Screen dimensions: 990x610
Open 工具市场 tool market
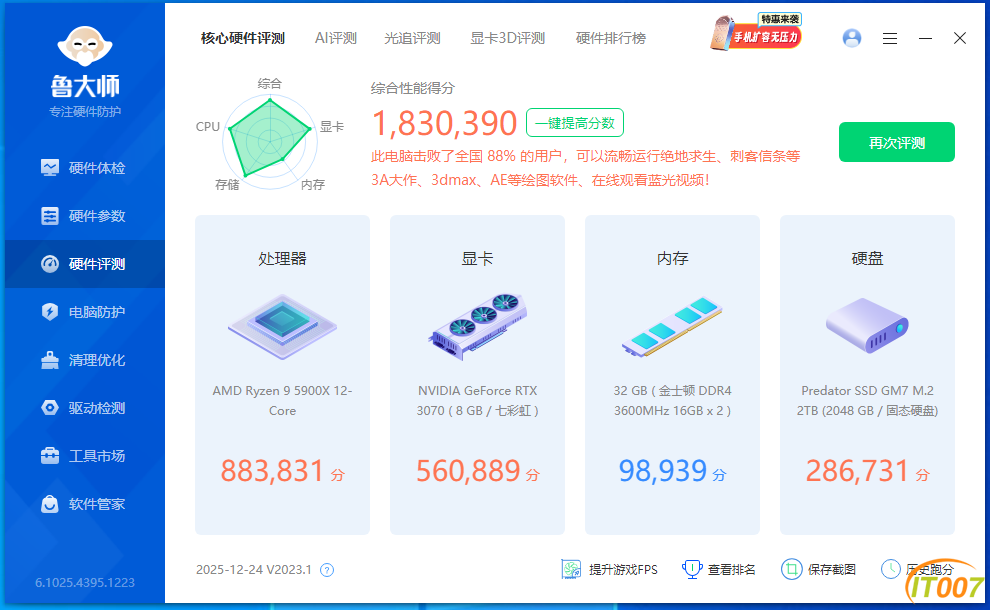pyautogui.click(x=84, y=456)
